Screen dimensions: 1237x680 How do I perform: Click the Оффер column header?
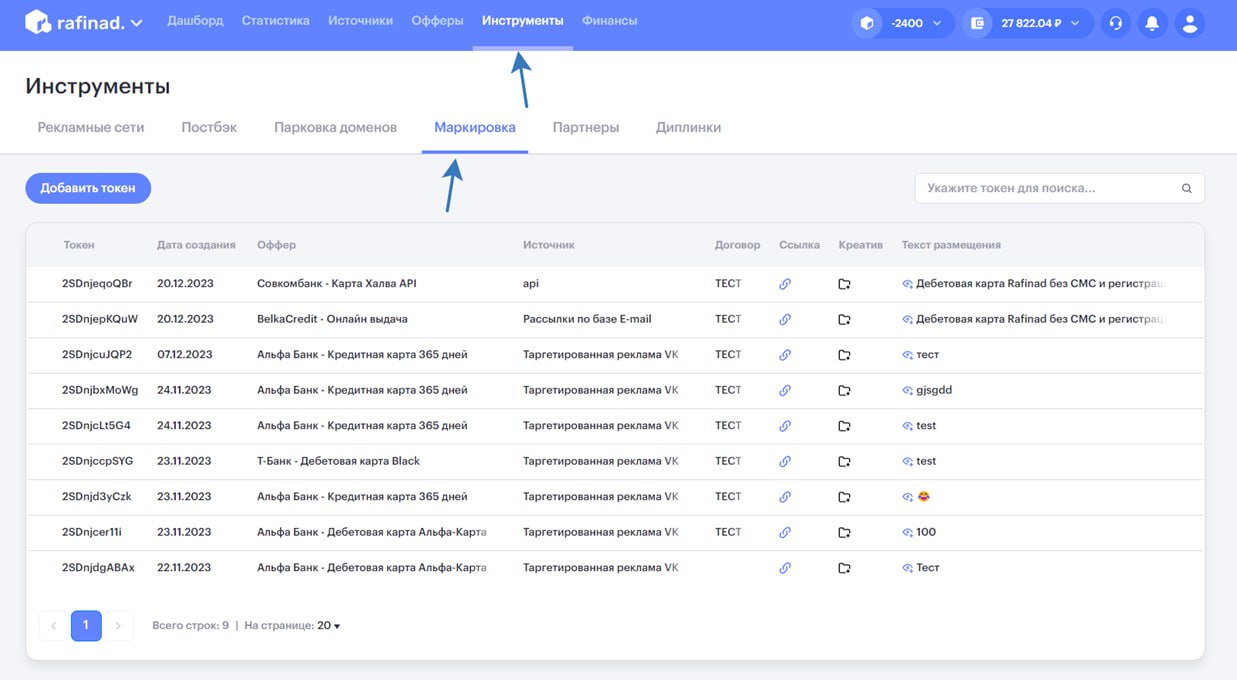[276, 245]
